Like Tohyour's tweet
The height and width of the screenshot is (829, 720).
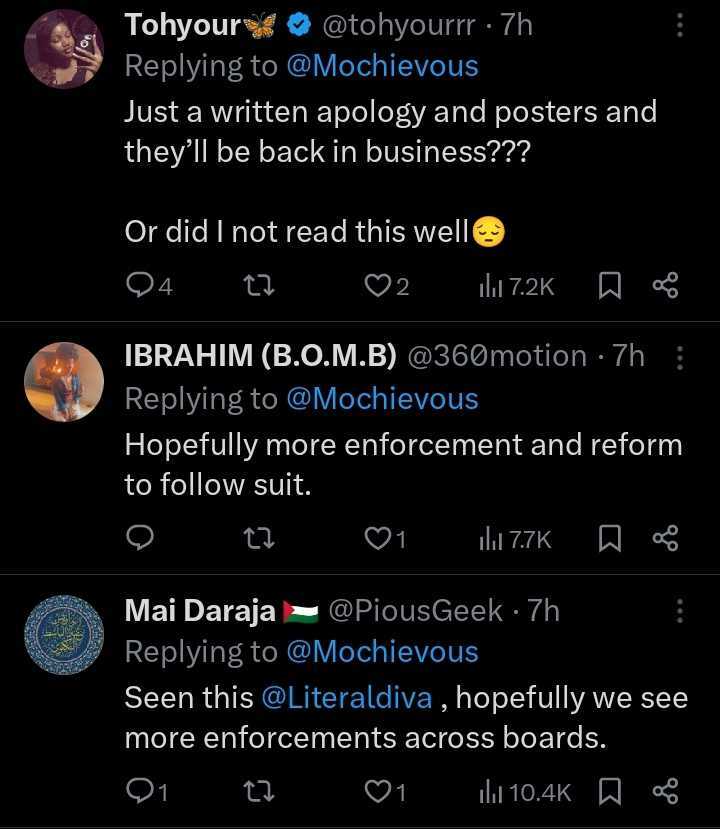(376, 287)
